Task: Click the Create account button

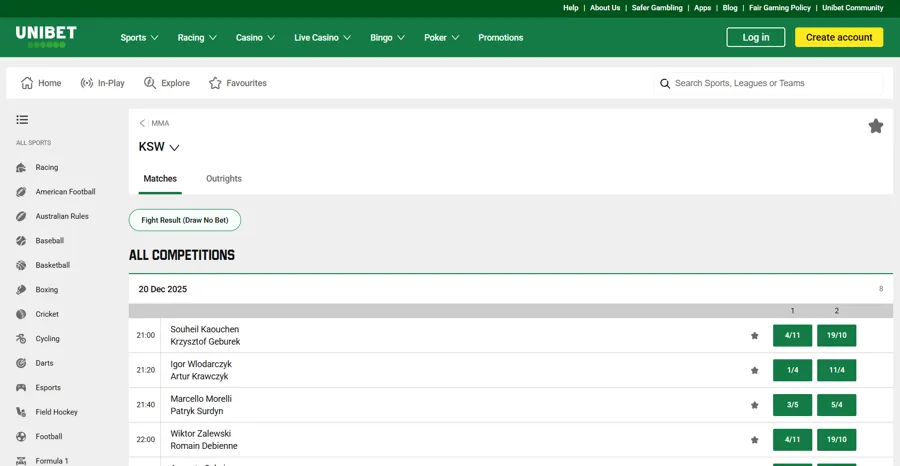Action: [x=839, y=37]
